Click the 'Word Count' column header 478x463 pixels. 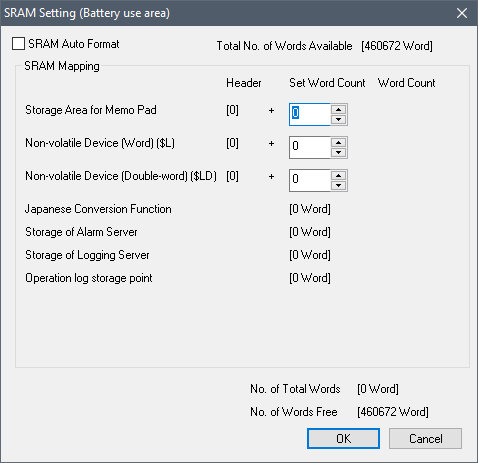[406, 83]
